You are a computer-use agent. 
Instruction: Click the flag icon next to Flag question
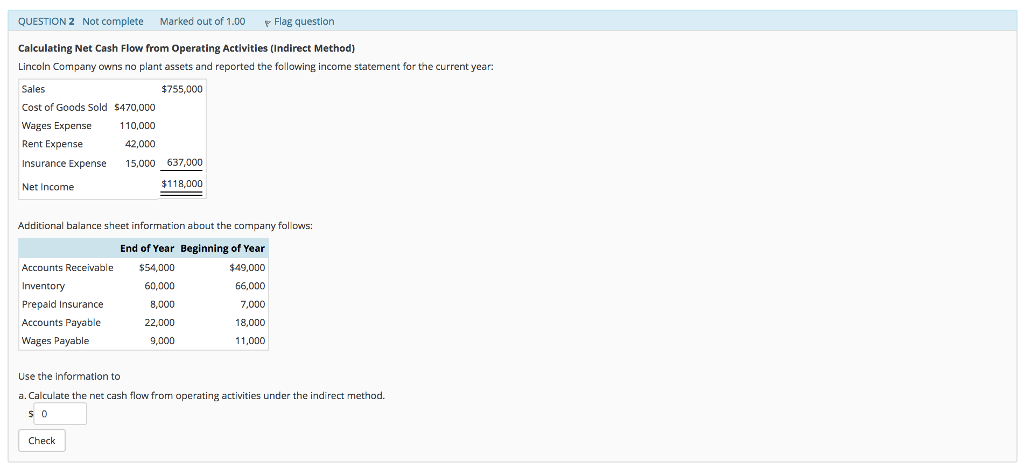268,23
